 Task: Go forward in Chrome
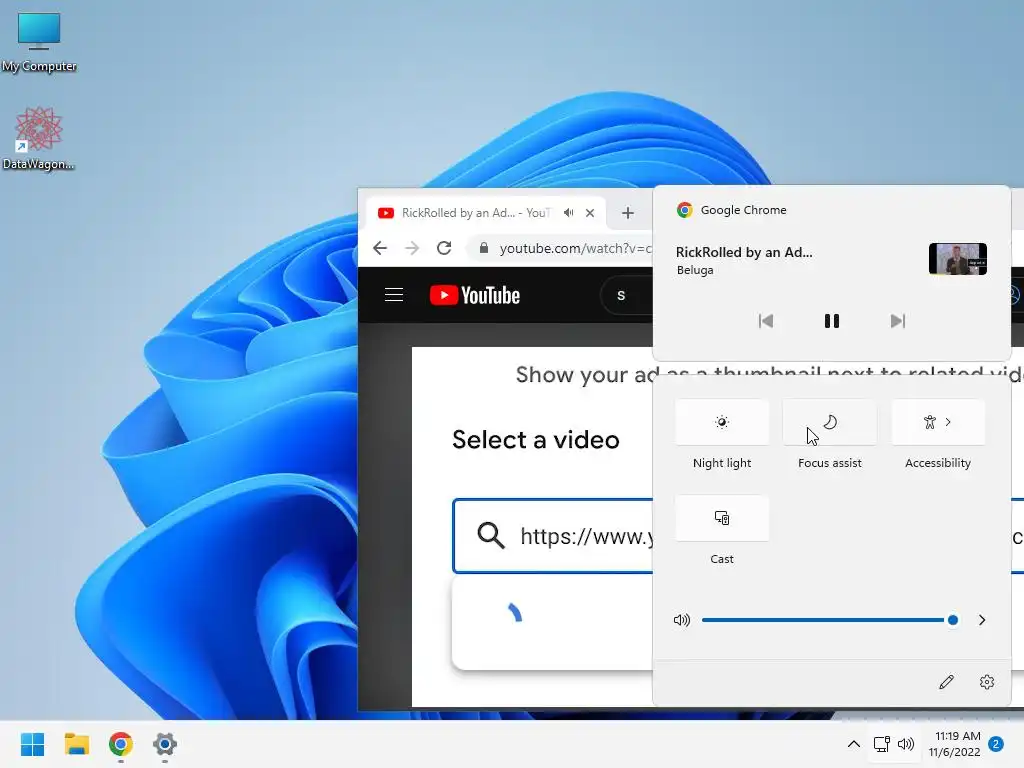(x=412, y=248)
